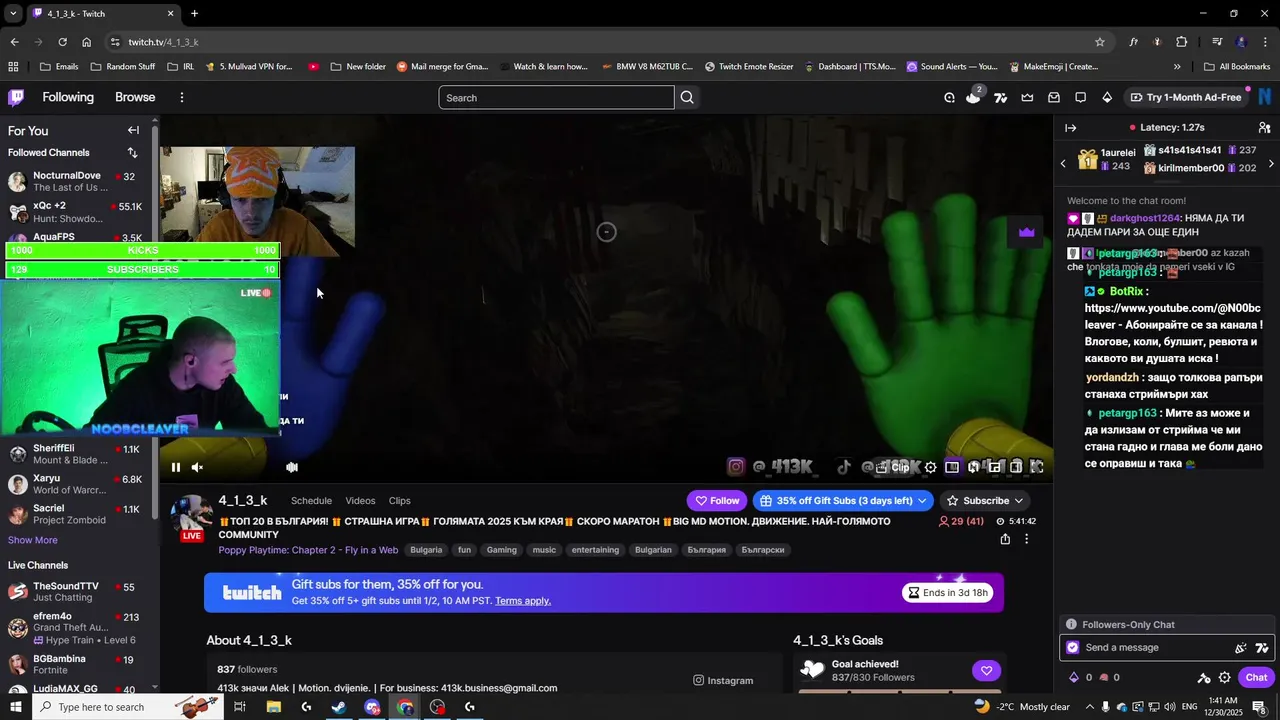Collapse the For You sidebar
The image size is (1280, 720).
pos(133,130)
